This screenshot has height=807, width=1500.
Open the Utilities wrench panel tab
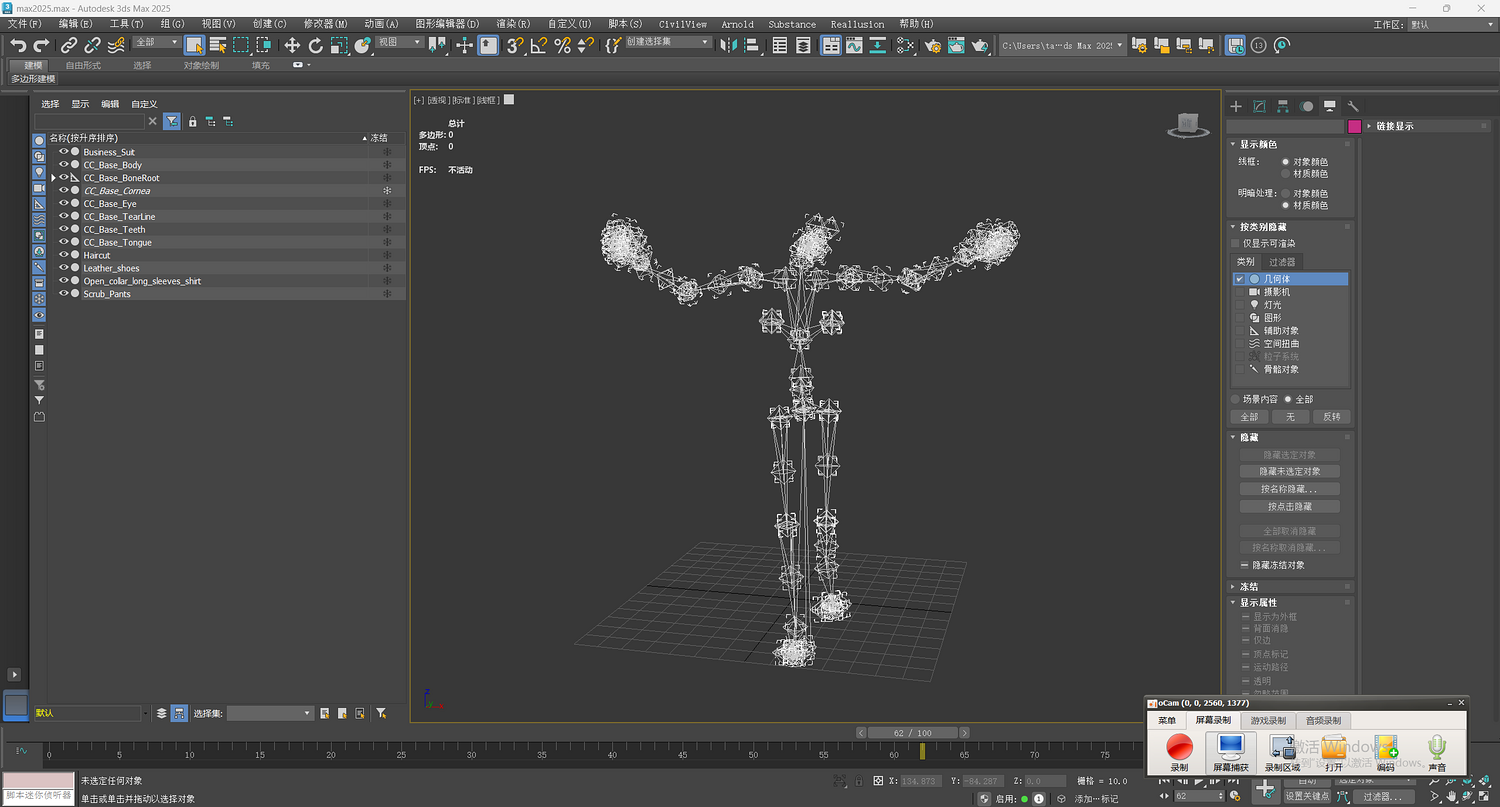[1353, 106]
